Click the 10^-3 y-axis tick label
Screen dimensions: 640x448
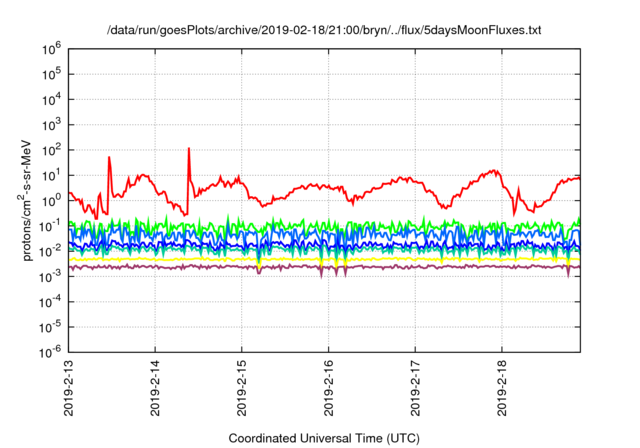[x=50, y=277]
